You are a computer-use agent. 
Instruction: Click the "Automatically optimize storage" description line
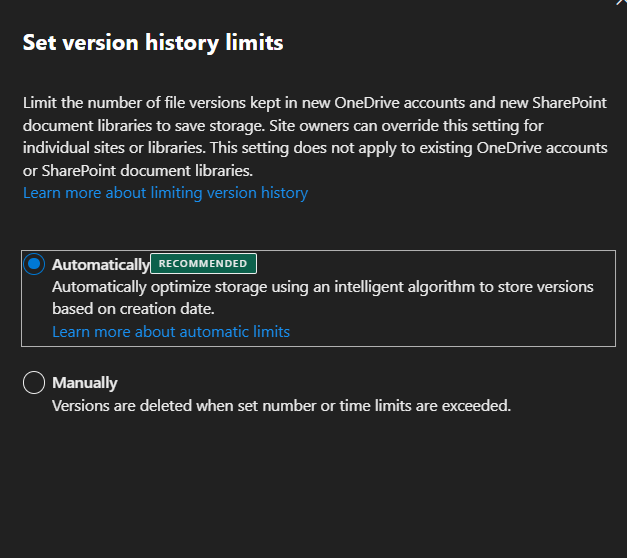point(320,287)
